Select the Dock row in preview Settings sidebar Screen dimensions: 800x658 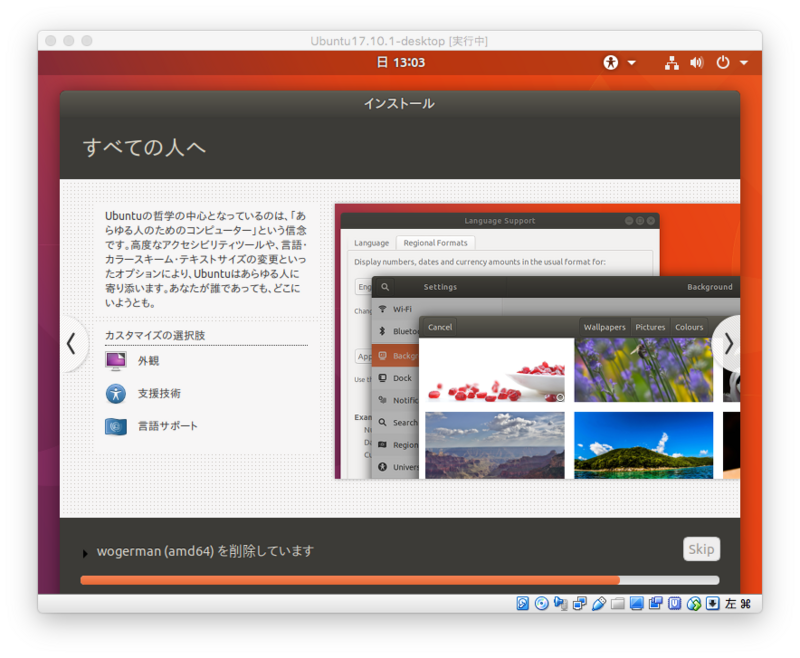pos(396,378)
